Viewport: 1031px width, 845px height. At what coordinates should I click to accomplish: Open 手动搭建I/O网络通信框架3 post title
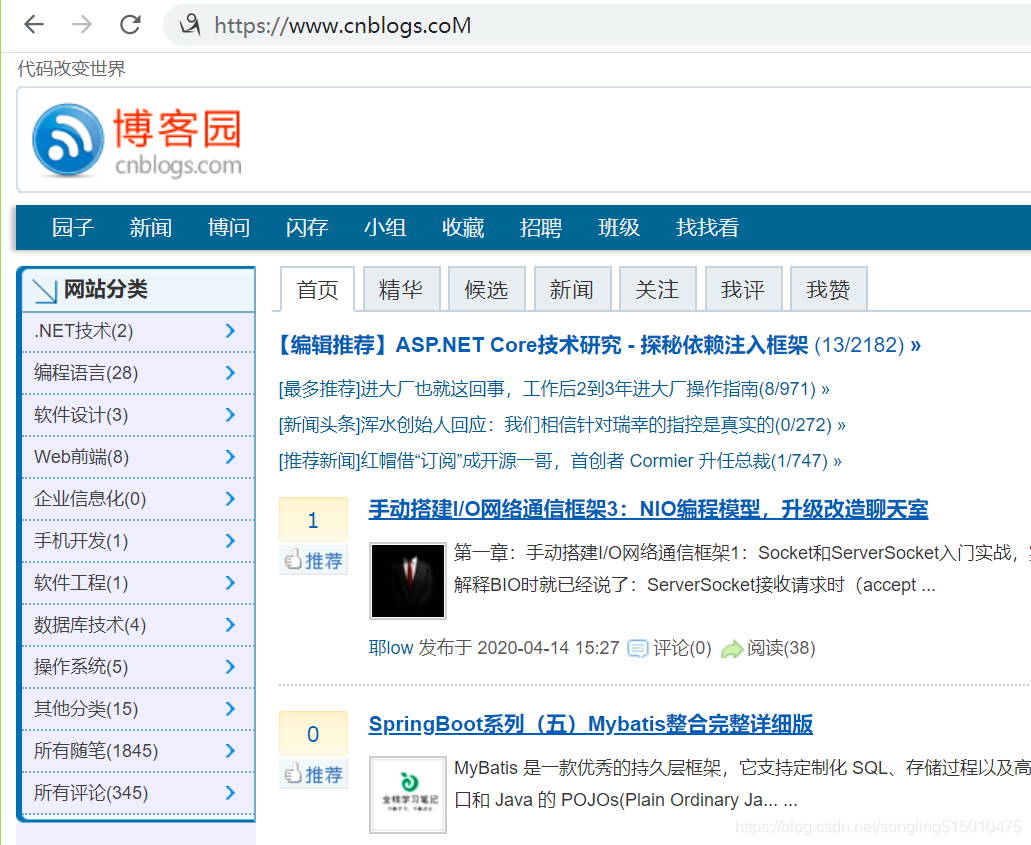click(x=648, y=510)
